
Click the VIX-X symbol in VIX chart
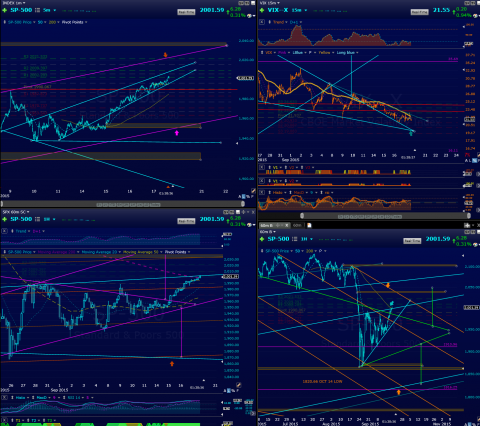click(278, 10)
